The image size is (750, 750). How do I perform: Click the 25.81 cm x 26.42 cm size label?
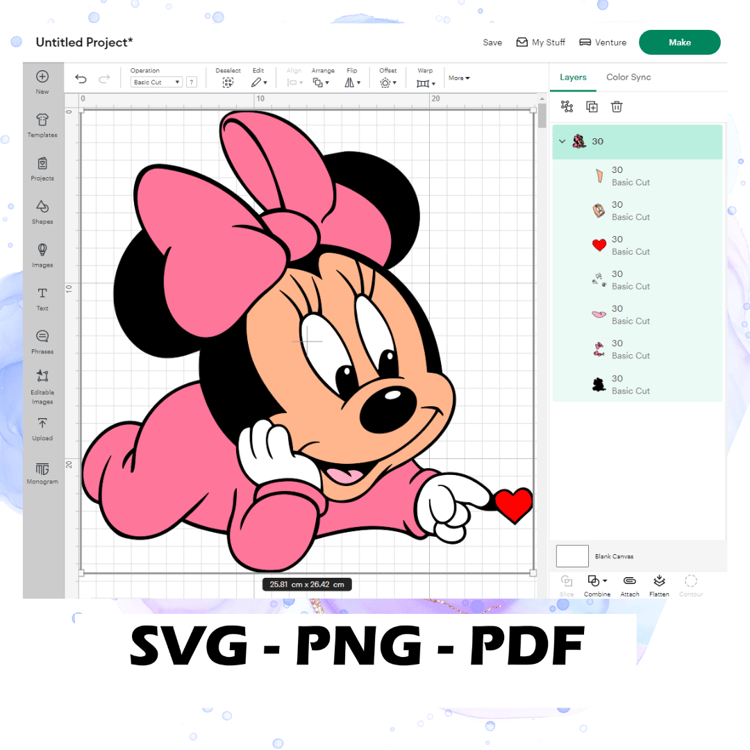307,585
